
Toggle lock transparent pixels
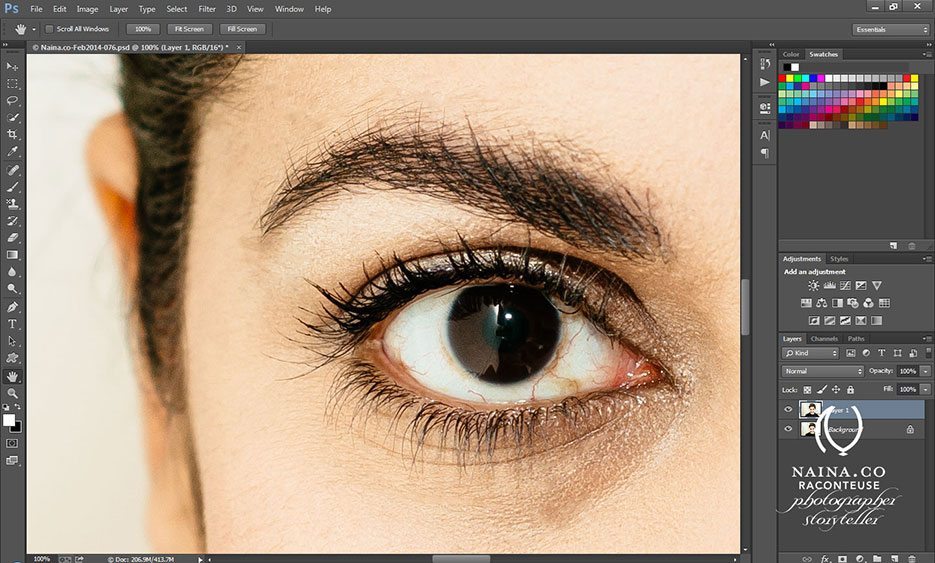coord(807,389)
